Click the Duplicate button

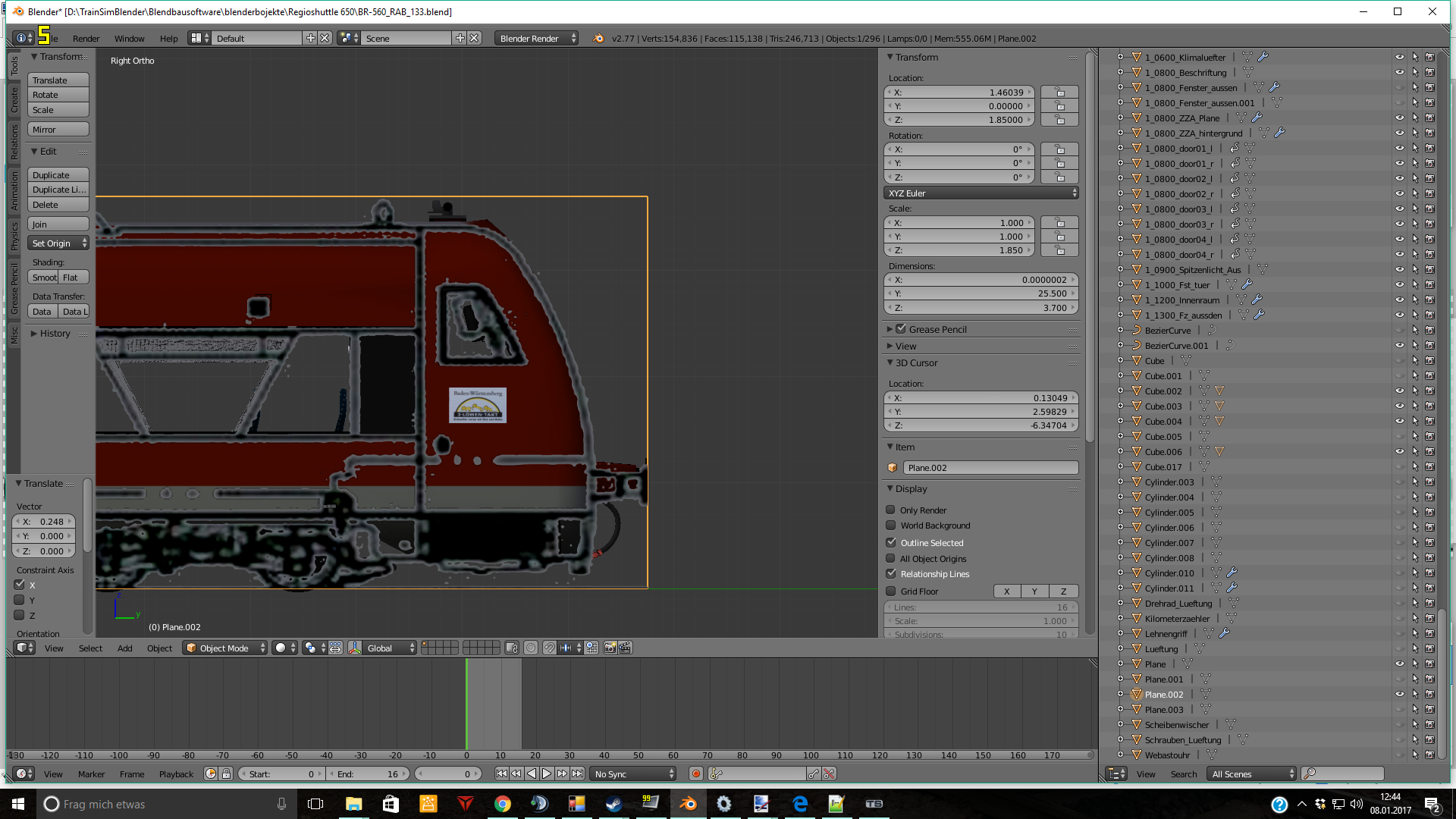(58, 174)
